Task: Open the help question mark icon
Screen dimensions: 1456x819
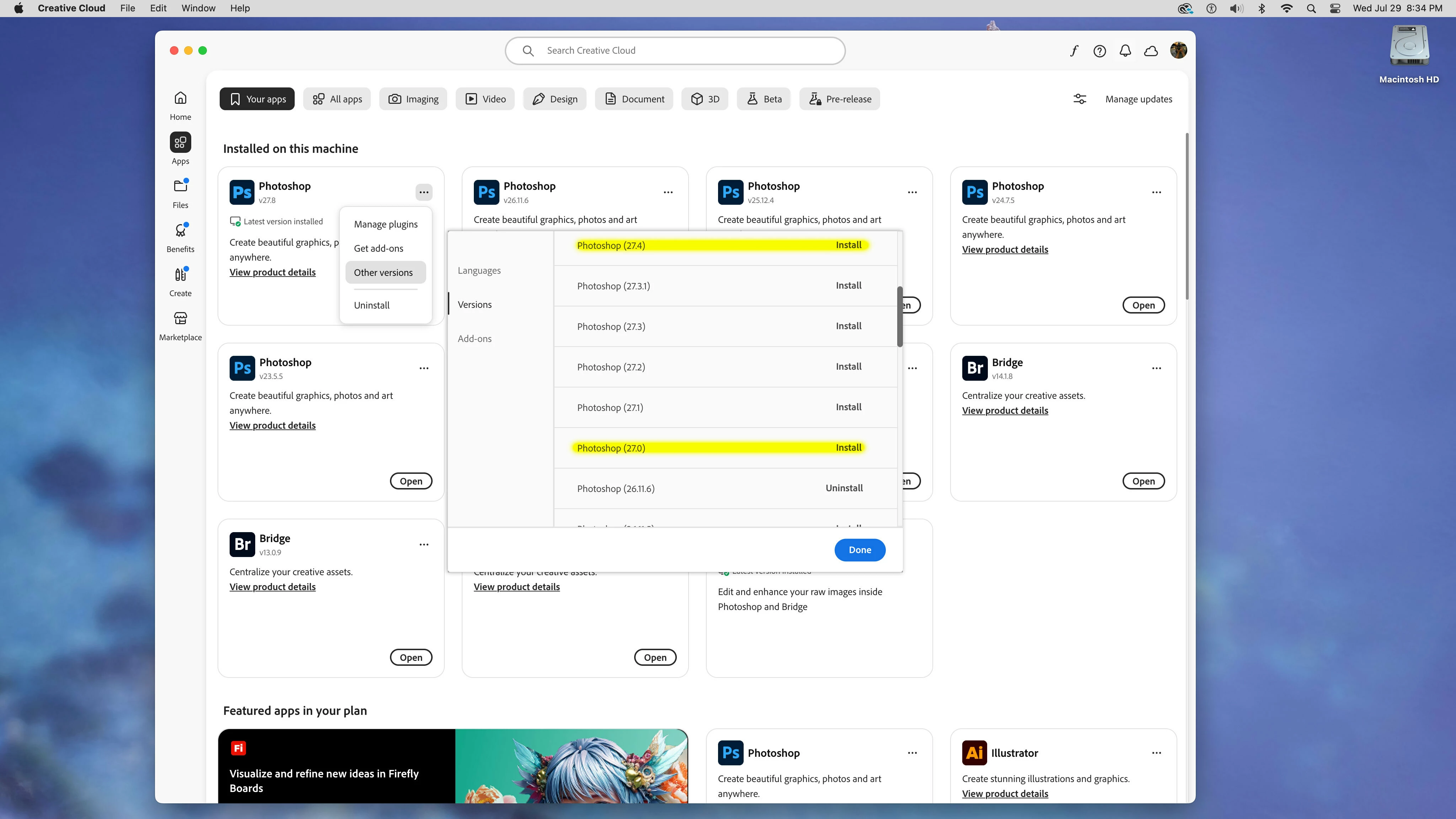Action: click(1099, 51)
